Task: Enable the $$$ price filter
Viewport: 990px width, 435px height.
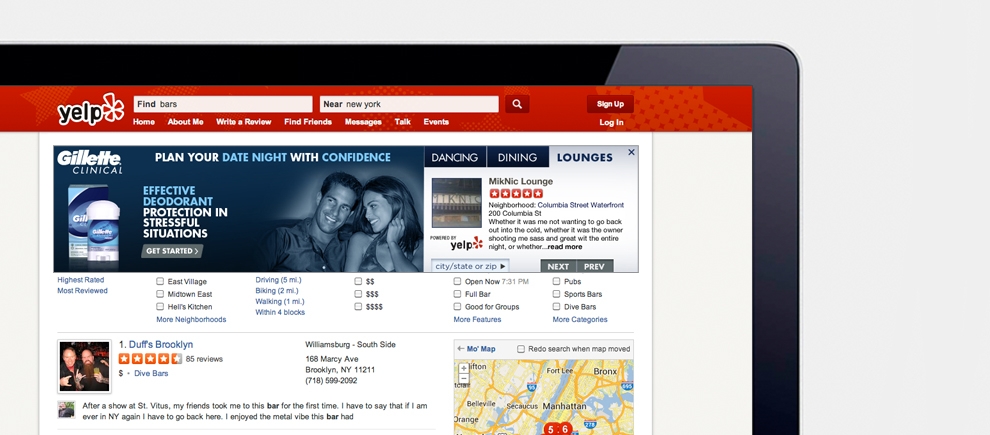Action: point(358,294)
